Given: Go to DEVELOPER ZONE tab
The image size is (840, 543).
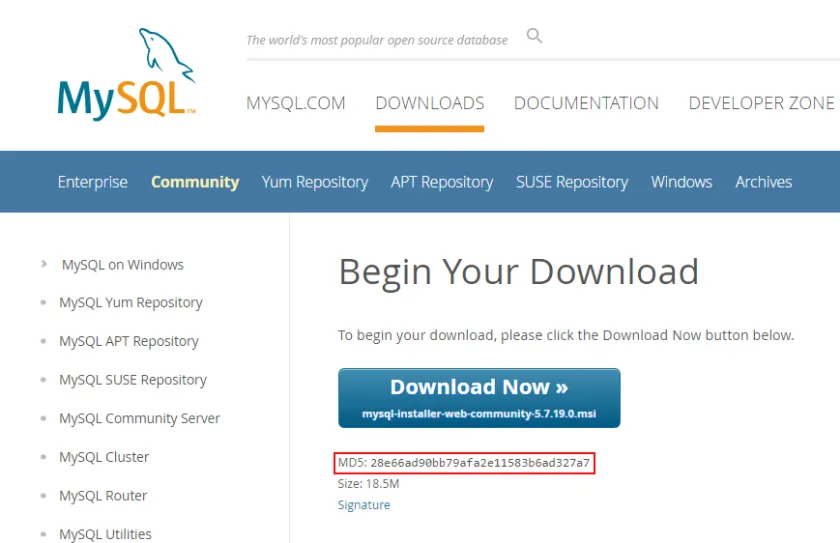Looking at the screenshot, I should coord(761,103).
